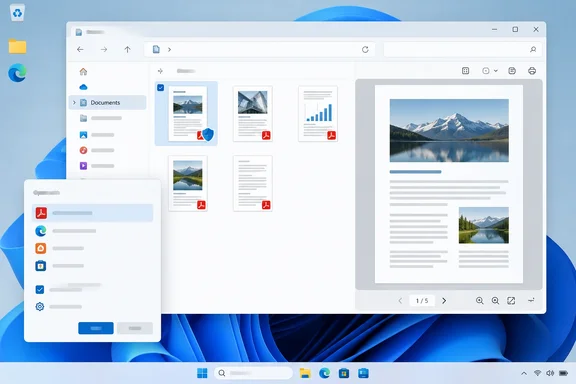The height and width of the screenshot is (384, 576).
Task: Switch to grid view in toolbar
Action: pyautogui.click(x=465, y=71)
